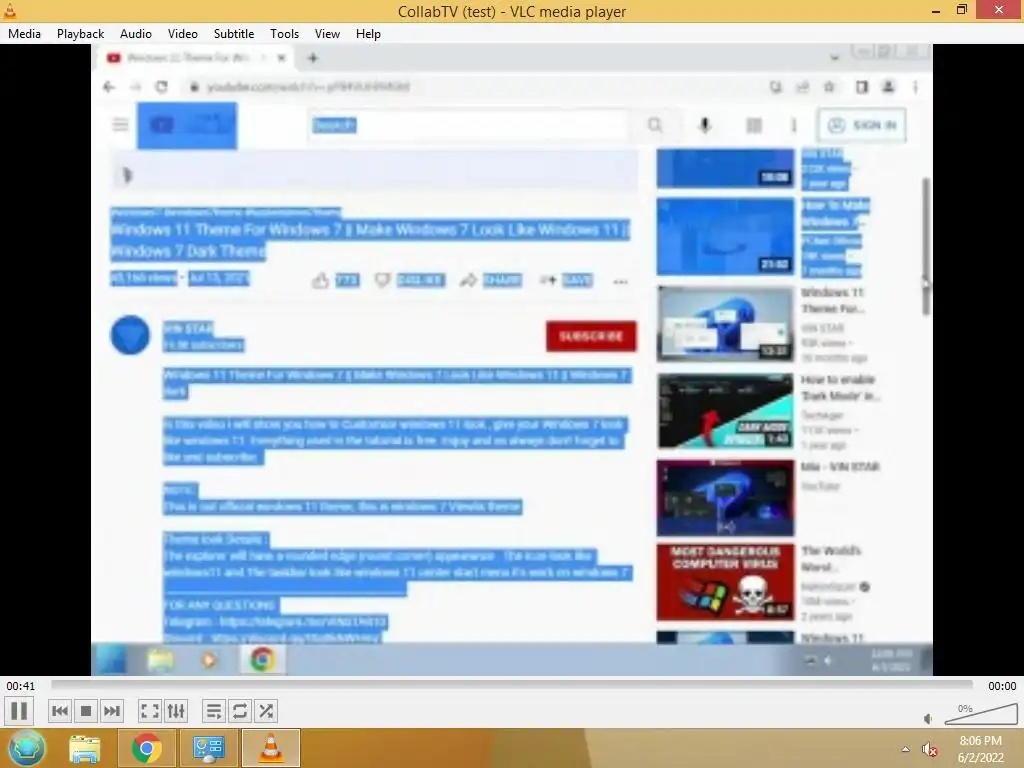1024x768 pixels.
Task: Toggle VLC fullscreen mode
Action: pyautogui.click(x=150, y=711)
